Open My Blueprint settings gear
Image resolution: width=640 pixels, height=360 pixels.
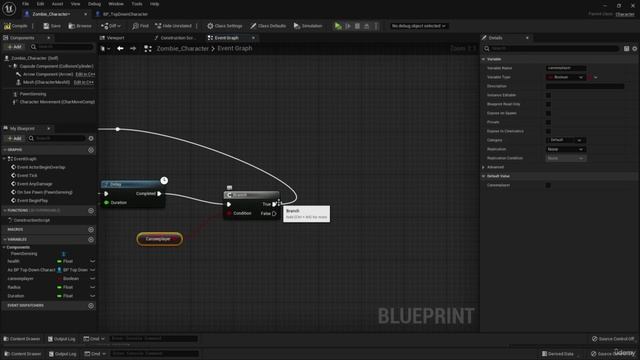pyautogui.click(x=91, y=138)
